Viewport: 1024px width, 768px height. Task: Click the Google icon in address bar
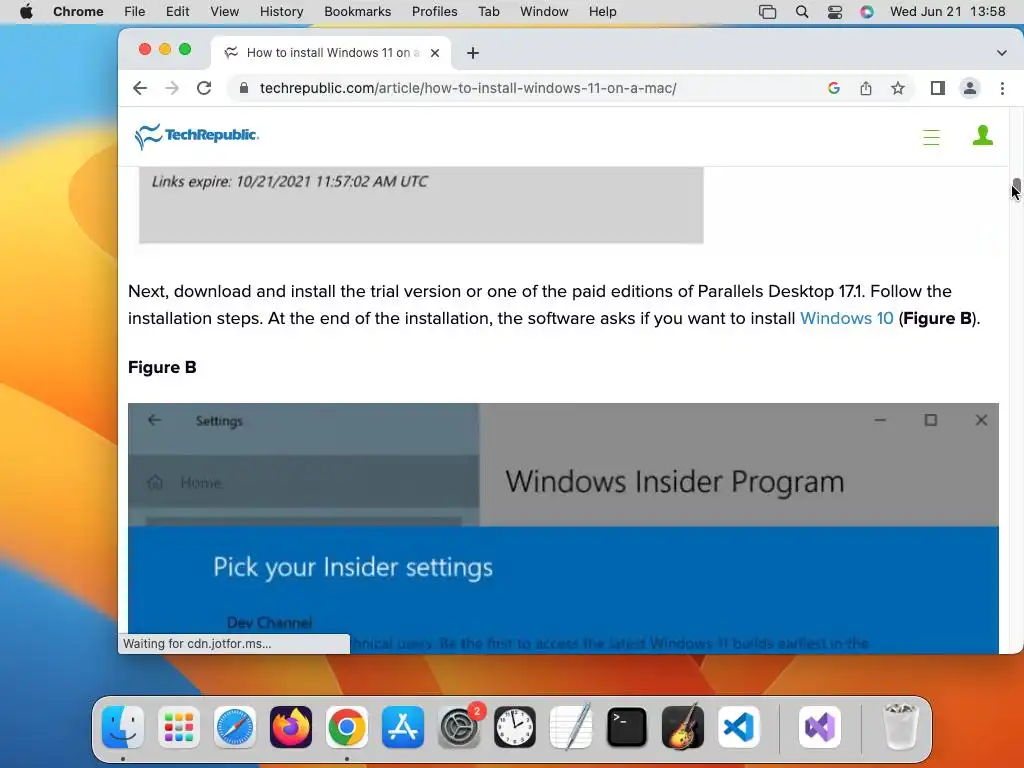tap(833, 88)
